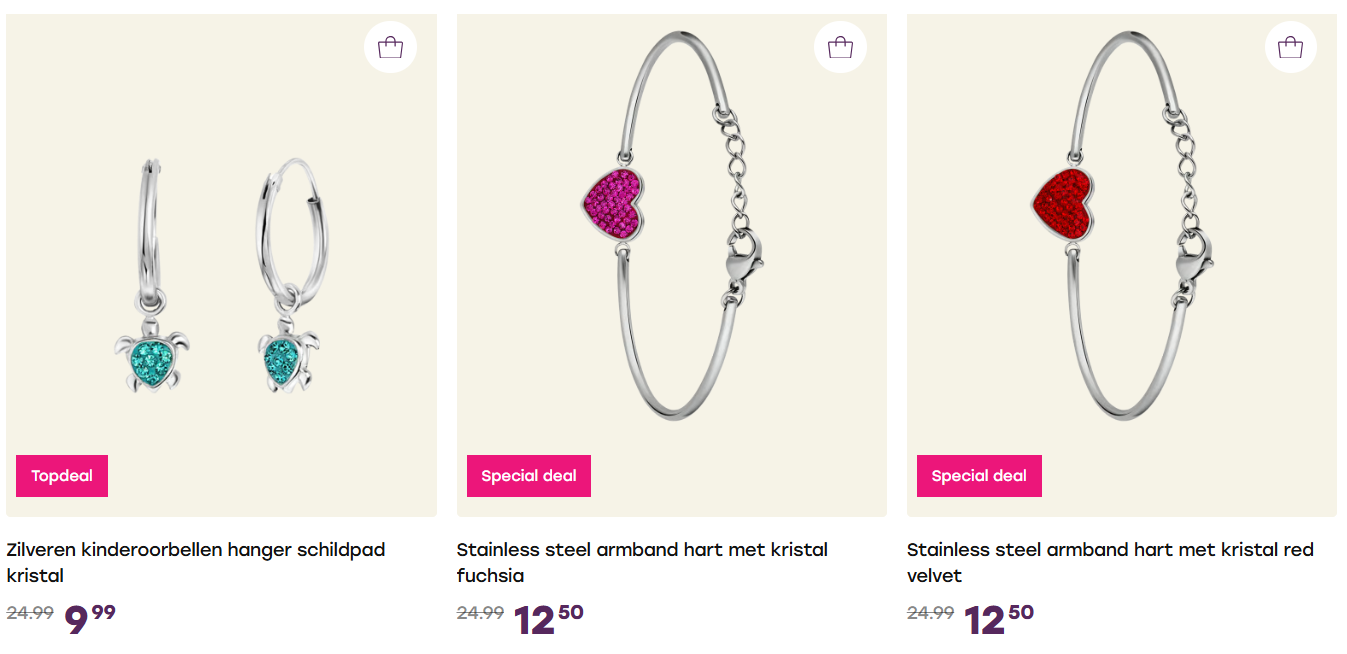The height and width of the screenshot is (654, 1347).
Task: Click crossed-out 24.99 price under turtle earrings
Action: pyautogui.click(x=30, y=613)
